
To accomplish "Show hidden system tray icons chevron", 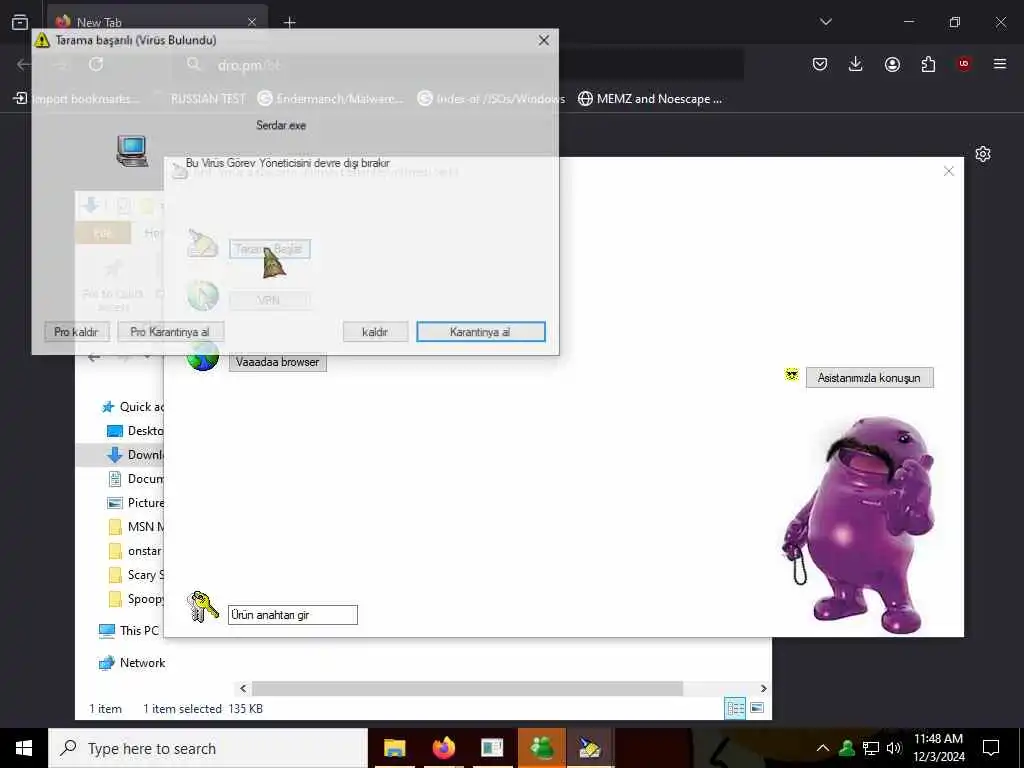I will click(823, 748).
